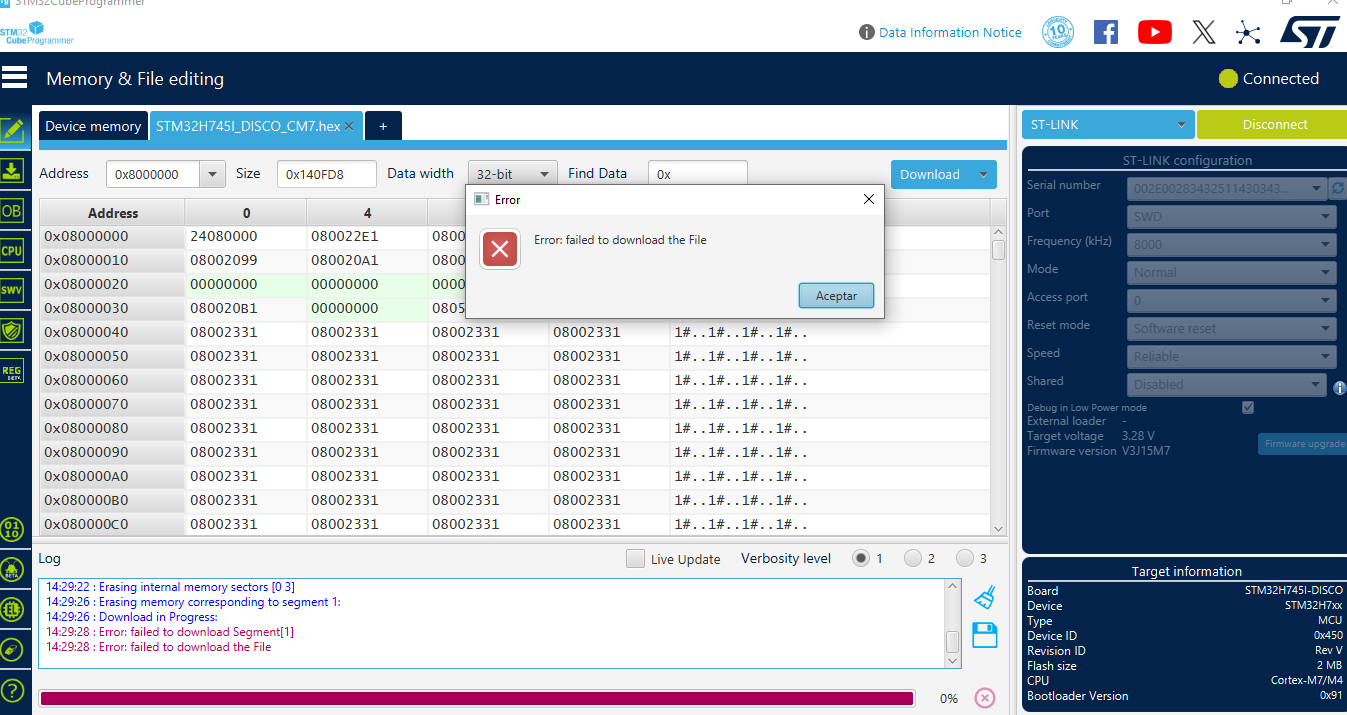Open the External loaders panel
The width and height of the screenshot is (1347, 715).
(x=14, y=609)
